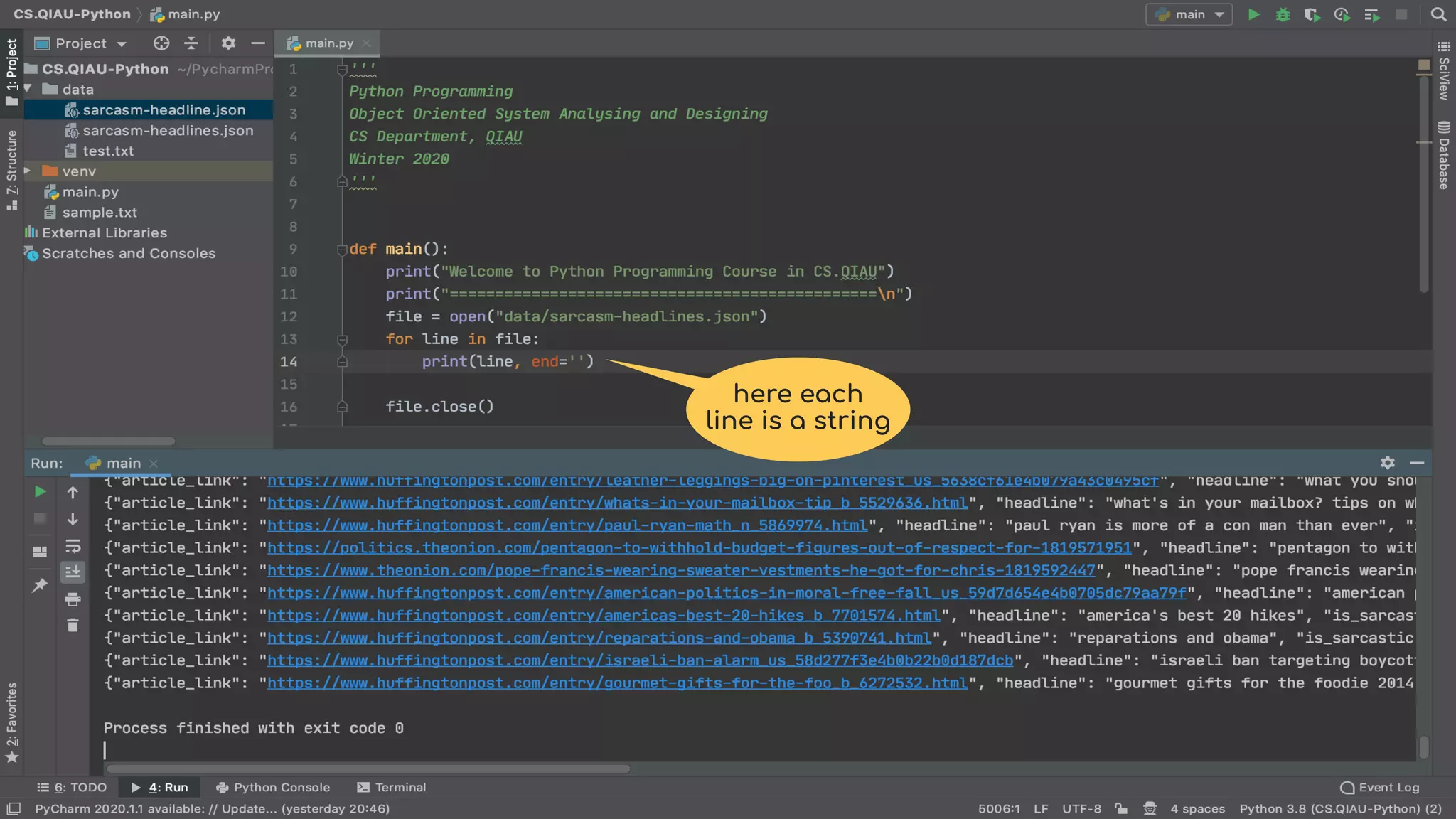This screenshot has height=819, width=1456.
Task: Click the Run console horizontal scrollbar
Action: (x=368, y=769)
